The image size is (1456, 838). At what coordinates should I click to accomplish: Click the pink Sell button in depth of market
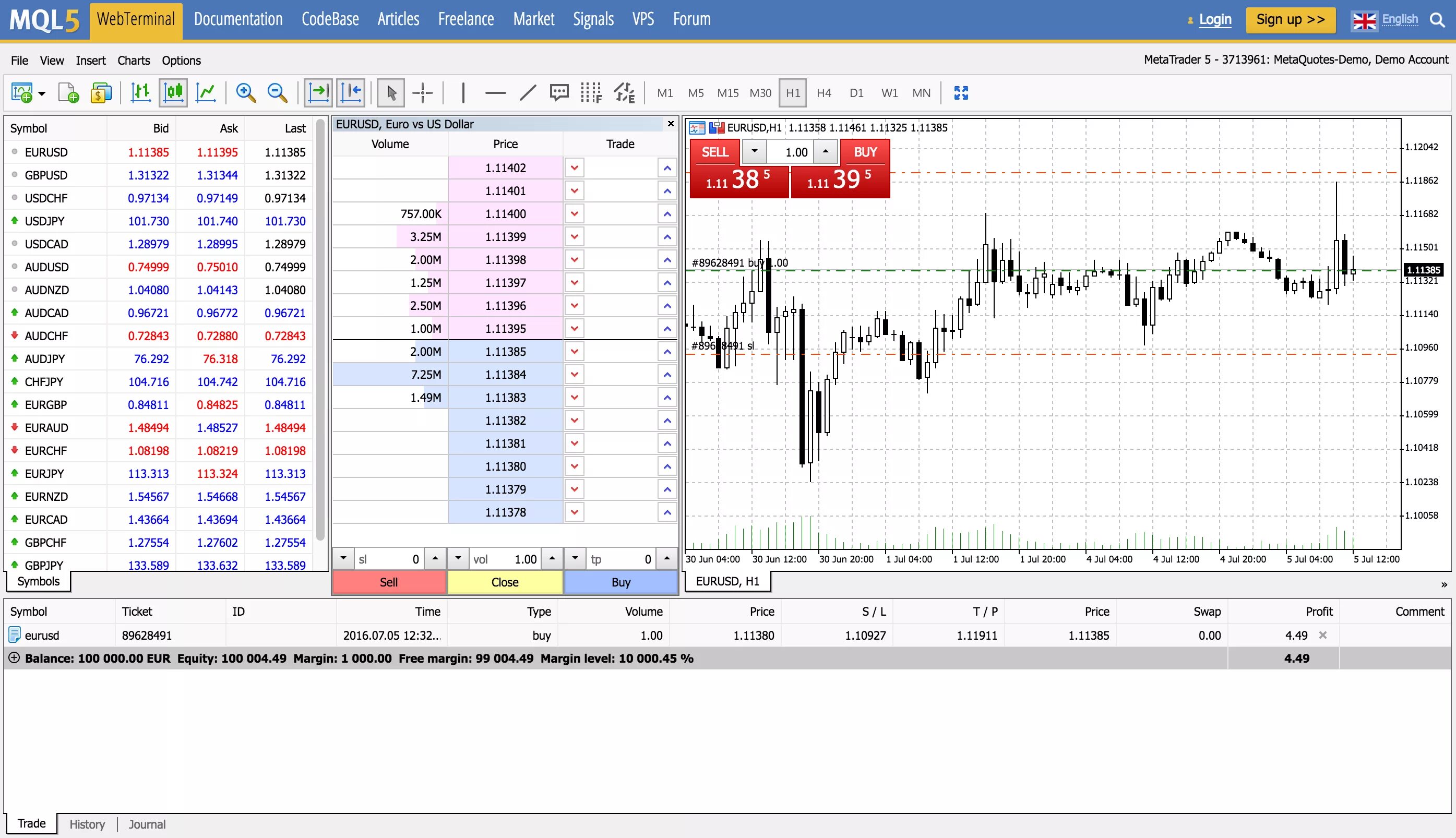388,582
